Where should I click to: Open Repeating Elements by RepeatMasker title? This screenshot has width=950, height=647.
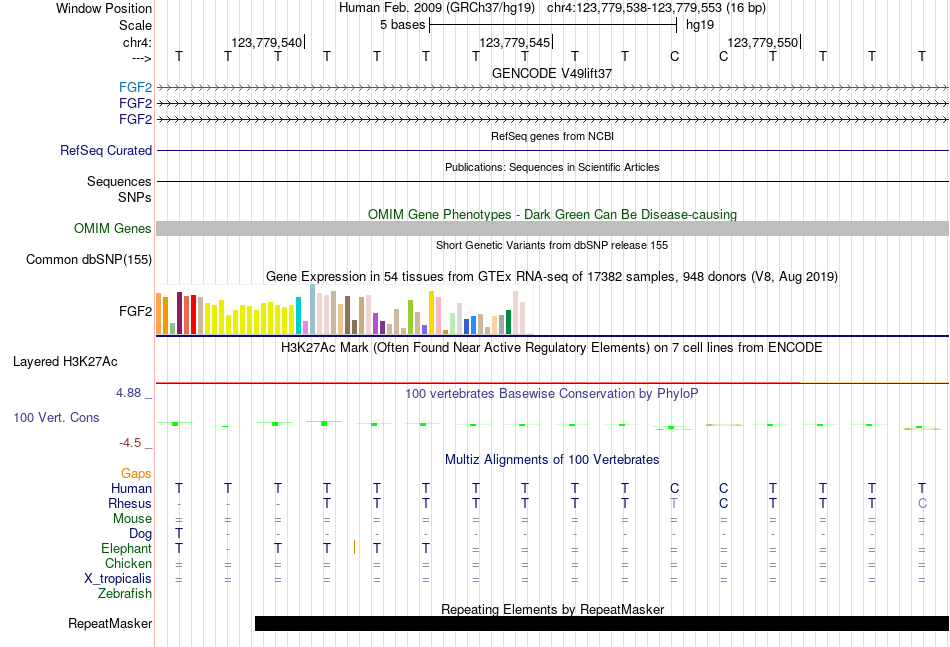click(552, 609)
